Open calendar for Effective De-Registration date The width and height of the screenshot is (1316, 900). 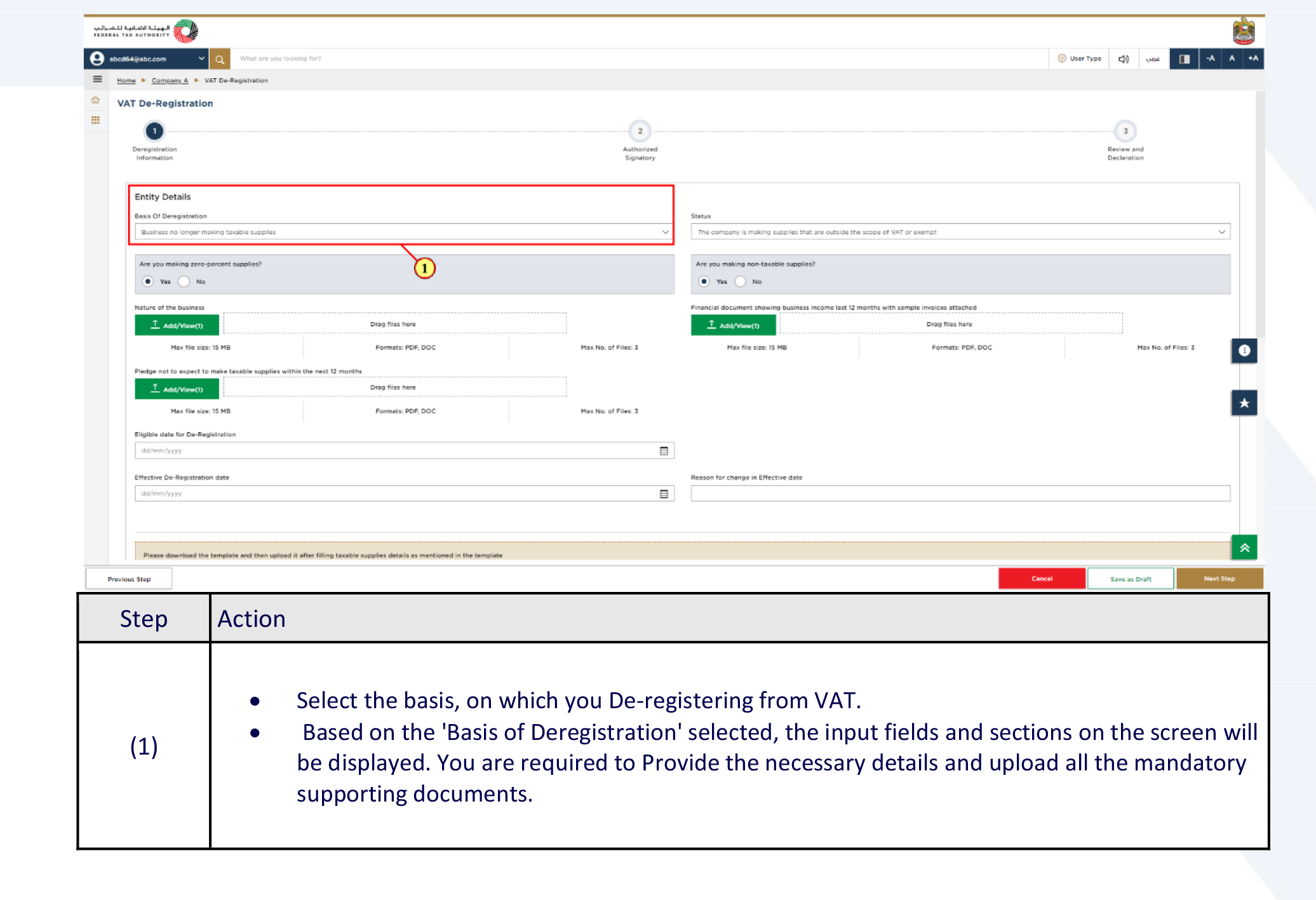click(x=664, y=494)
